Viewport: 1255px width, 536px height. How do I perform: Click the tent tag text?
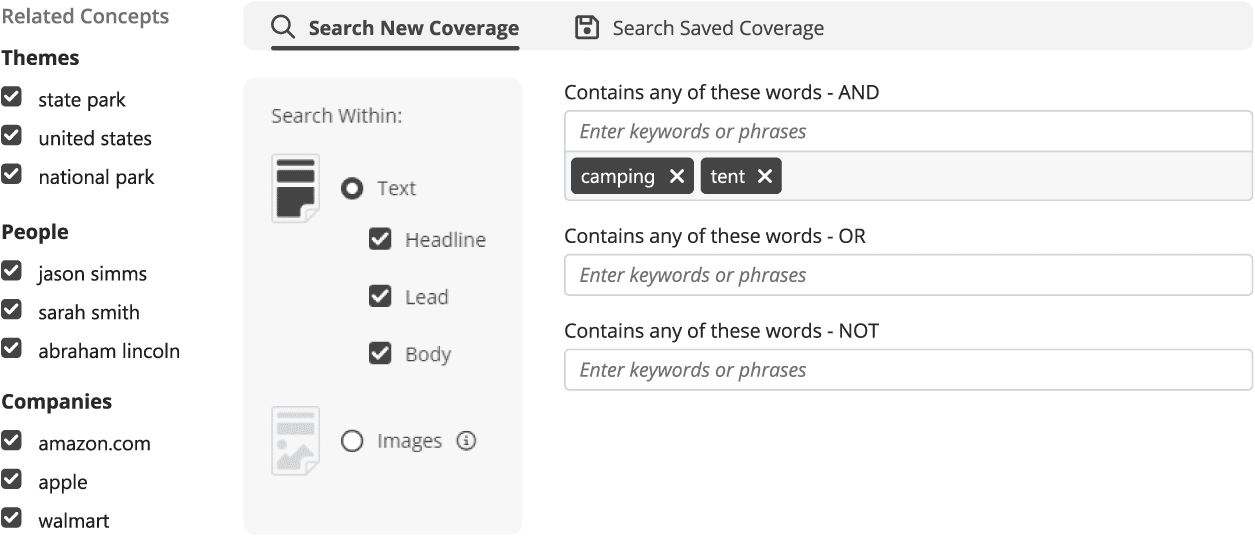728,177
